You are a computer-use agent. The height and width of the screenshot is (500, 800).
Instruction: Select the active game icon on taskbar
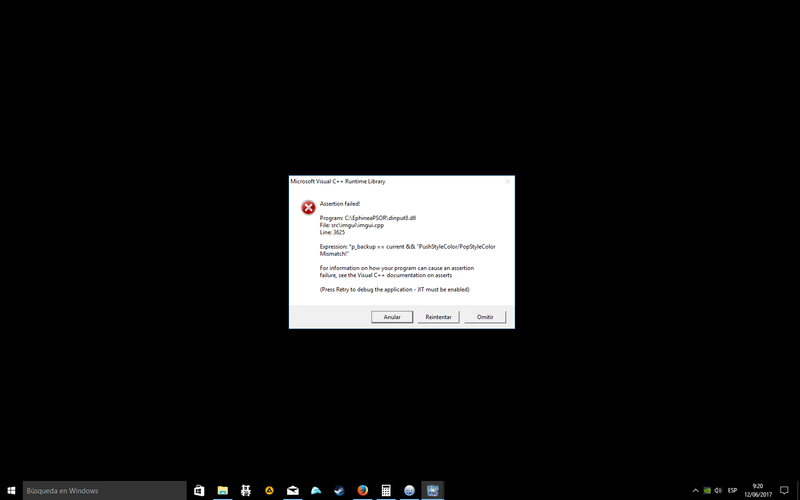click(433, 491)
